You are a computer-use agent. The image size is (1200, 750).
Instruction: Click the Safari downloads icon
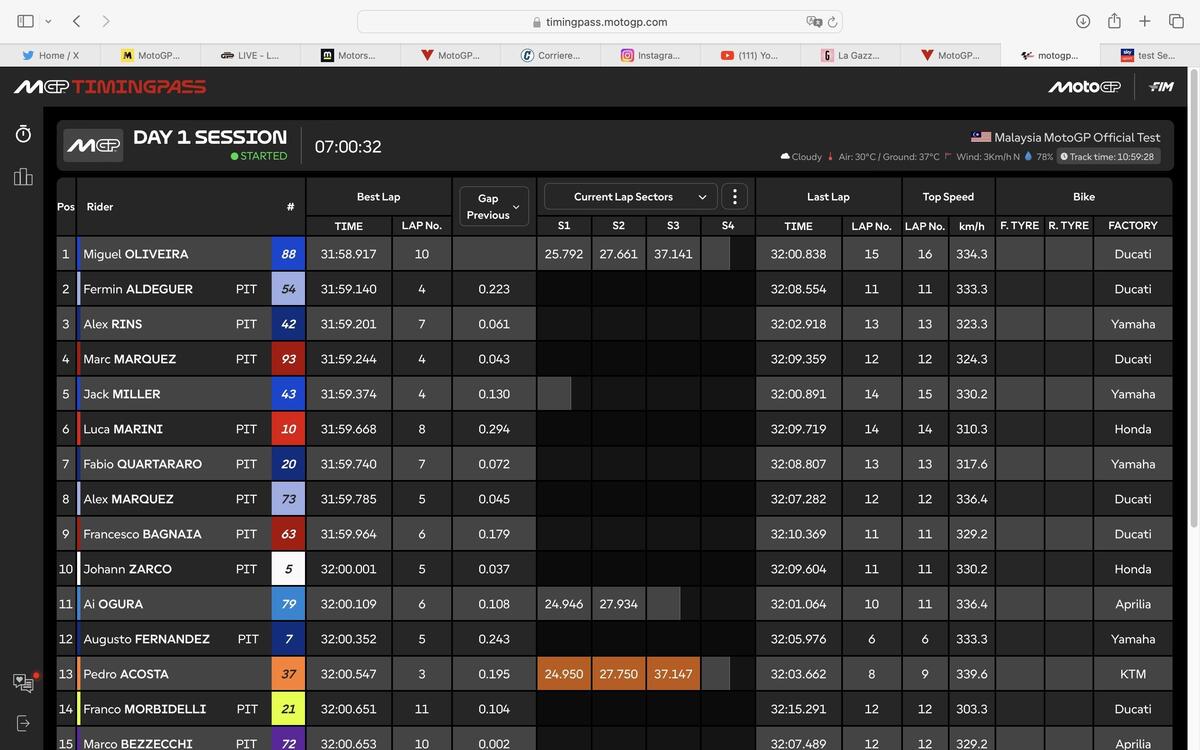click(x=1083, y=21)
